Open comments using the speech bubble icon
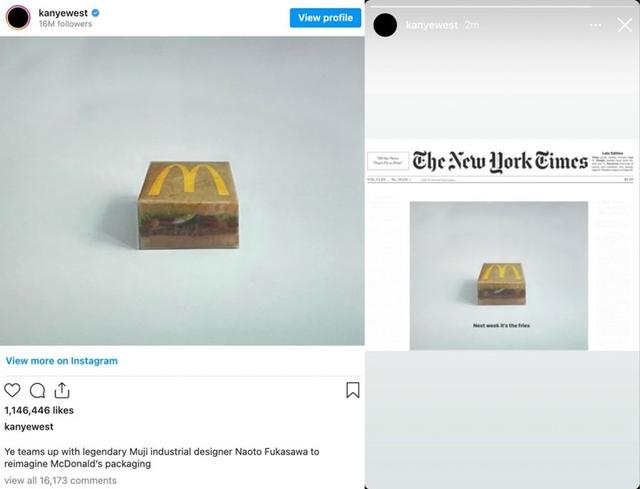Screen dimensions: 640x489 coord(37,390)
